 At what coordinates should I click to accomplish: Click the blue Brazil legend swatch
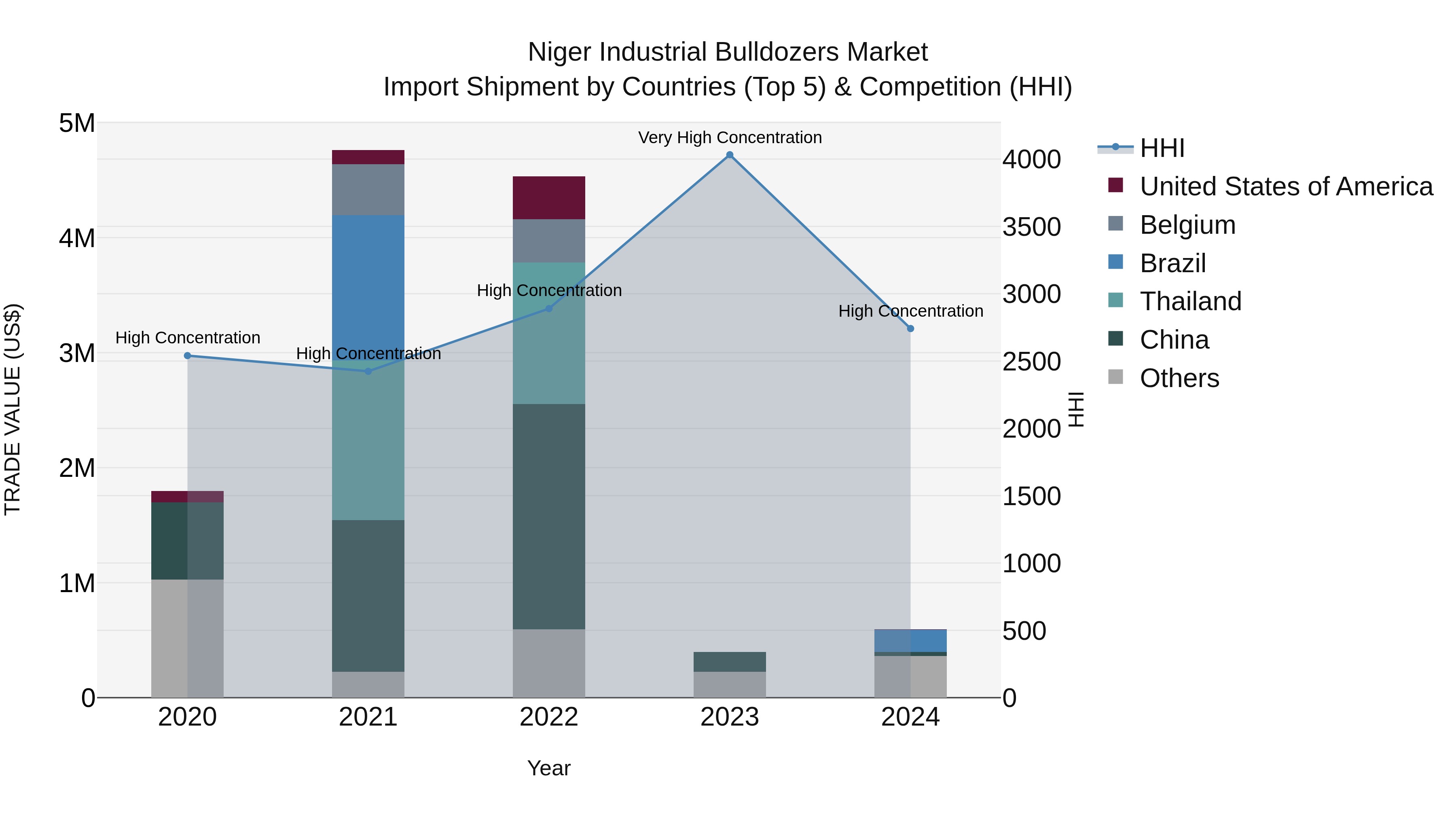(x=1116, y=262)
